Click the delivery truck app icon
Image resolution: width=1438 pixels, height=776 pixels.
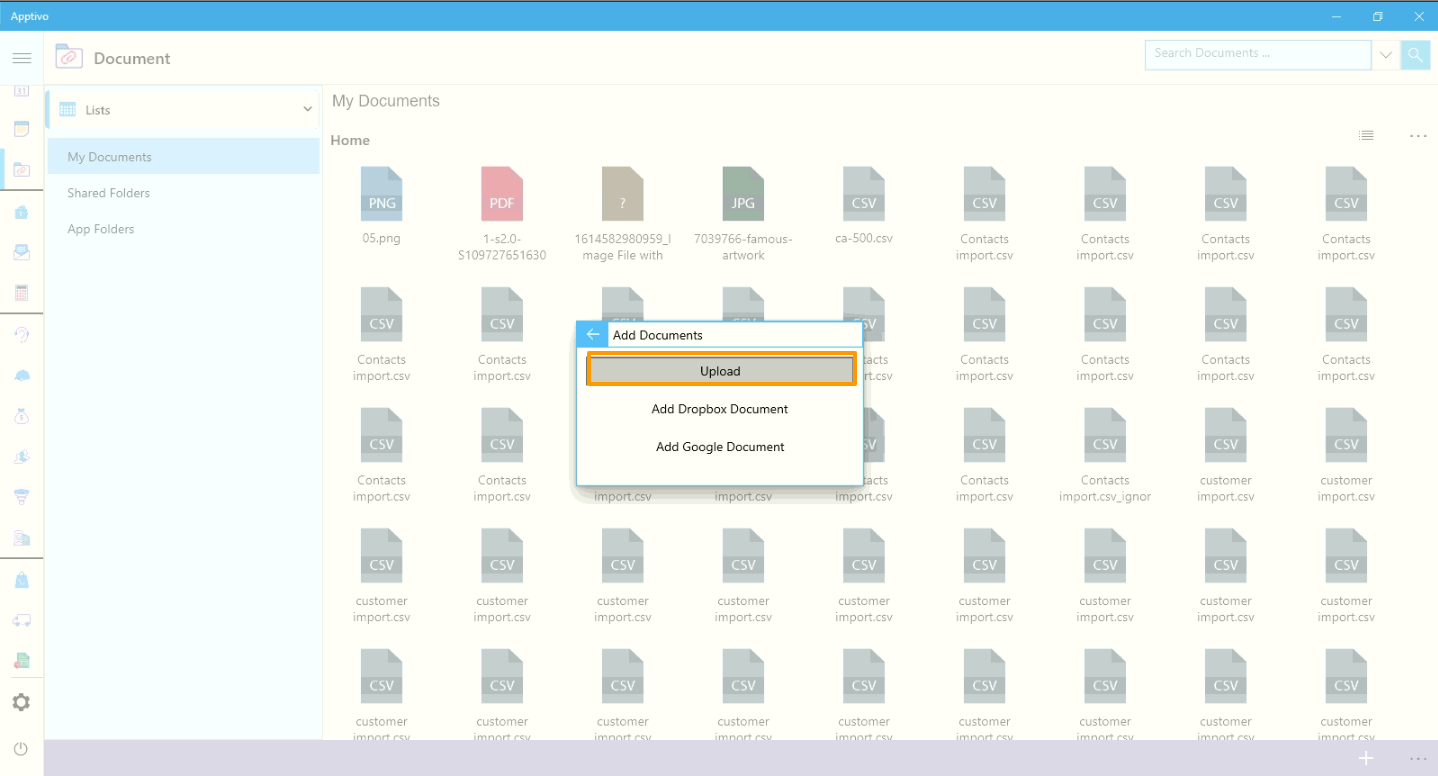coord(22,618)
